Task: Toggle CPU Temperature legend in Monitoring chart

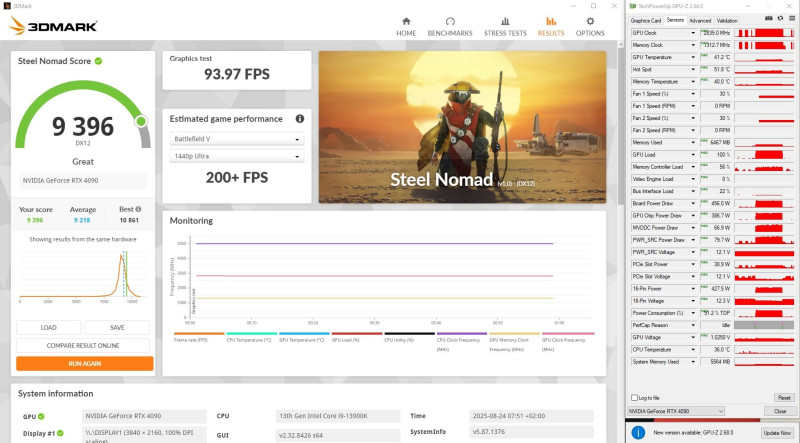Action: click(x=252, y=337)
